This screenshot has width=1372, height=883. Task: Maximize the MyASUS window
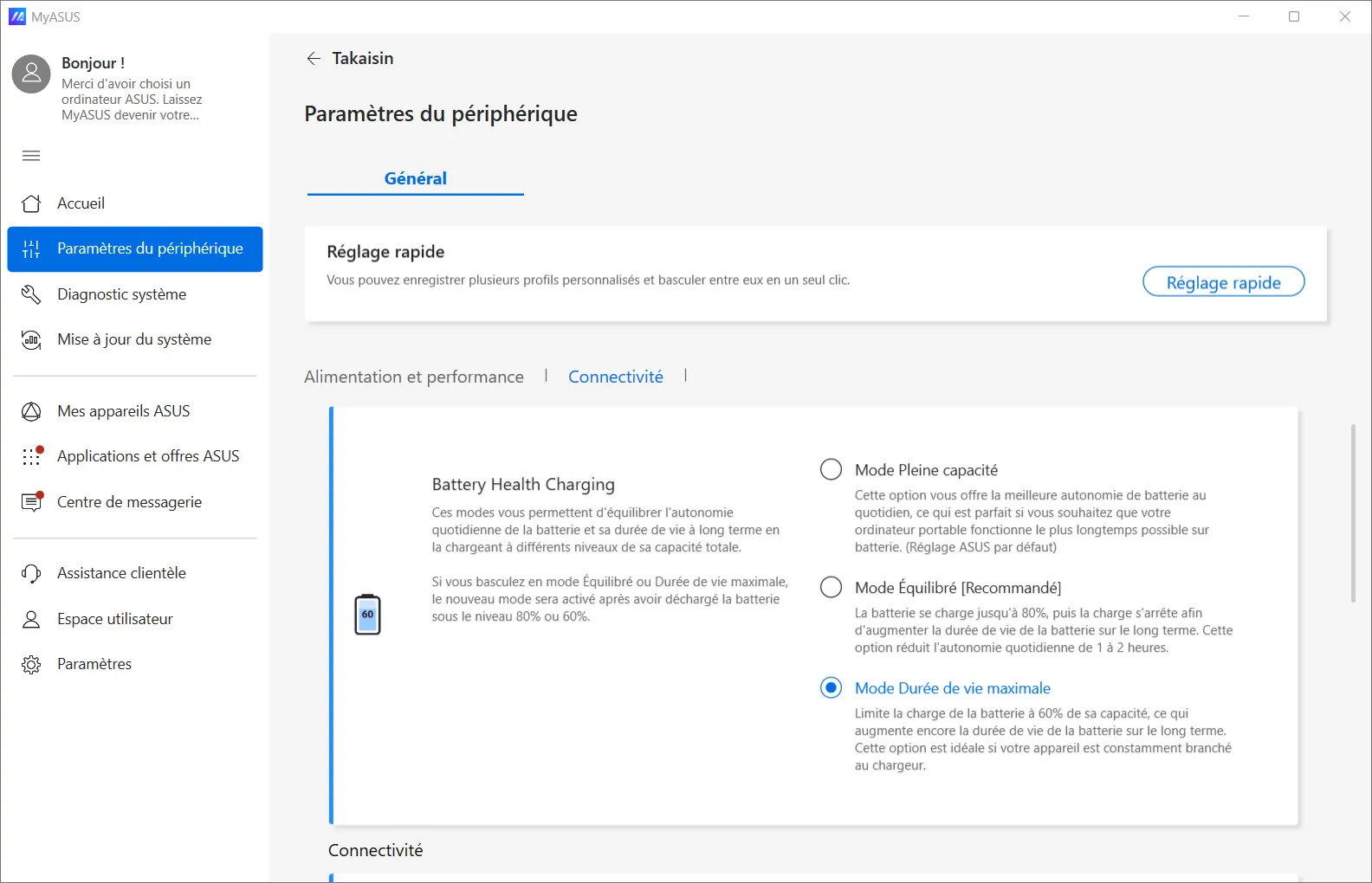(x=1294, y=16)
